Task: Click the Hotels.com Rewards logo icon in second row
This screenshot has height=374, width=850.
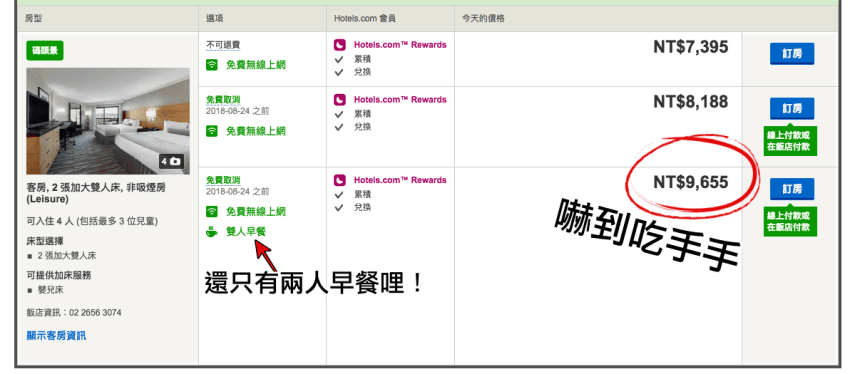Action: pos(339,100)
